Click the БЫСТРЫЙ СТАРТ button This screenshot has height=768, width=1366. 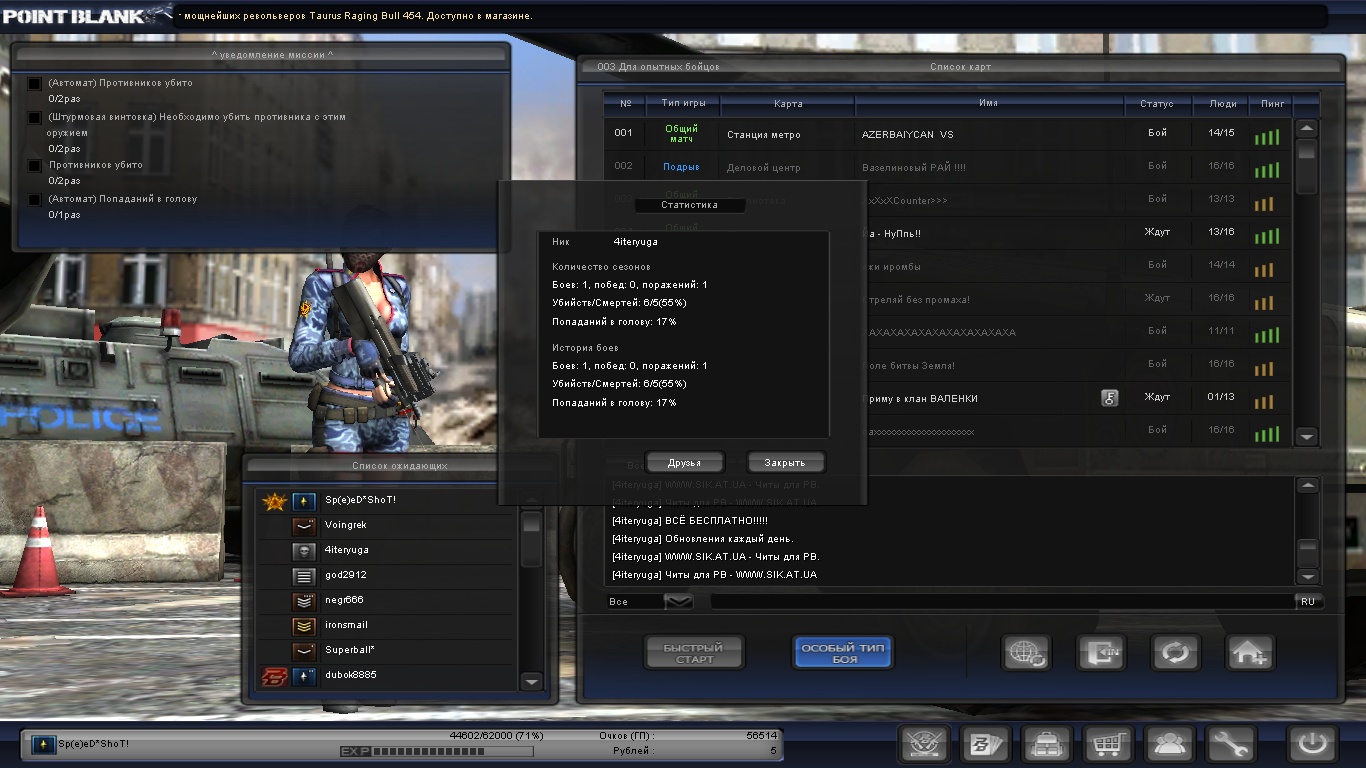(x=695, y=653)
